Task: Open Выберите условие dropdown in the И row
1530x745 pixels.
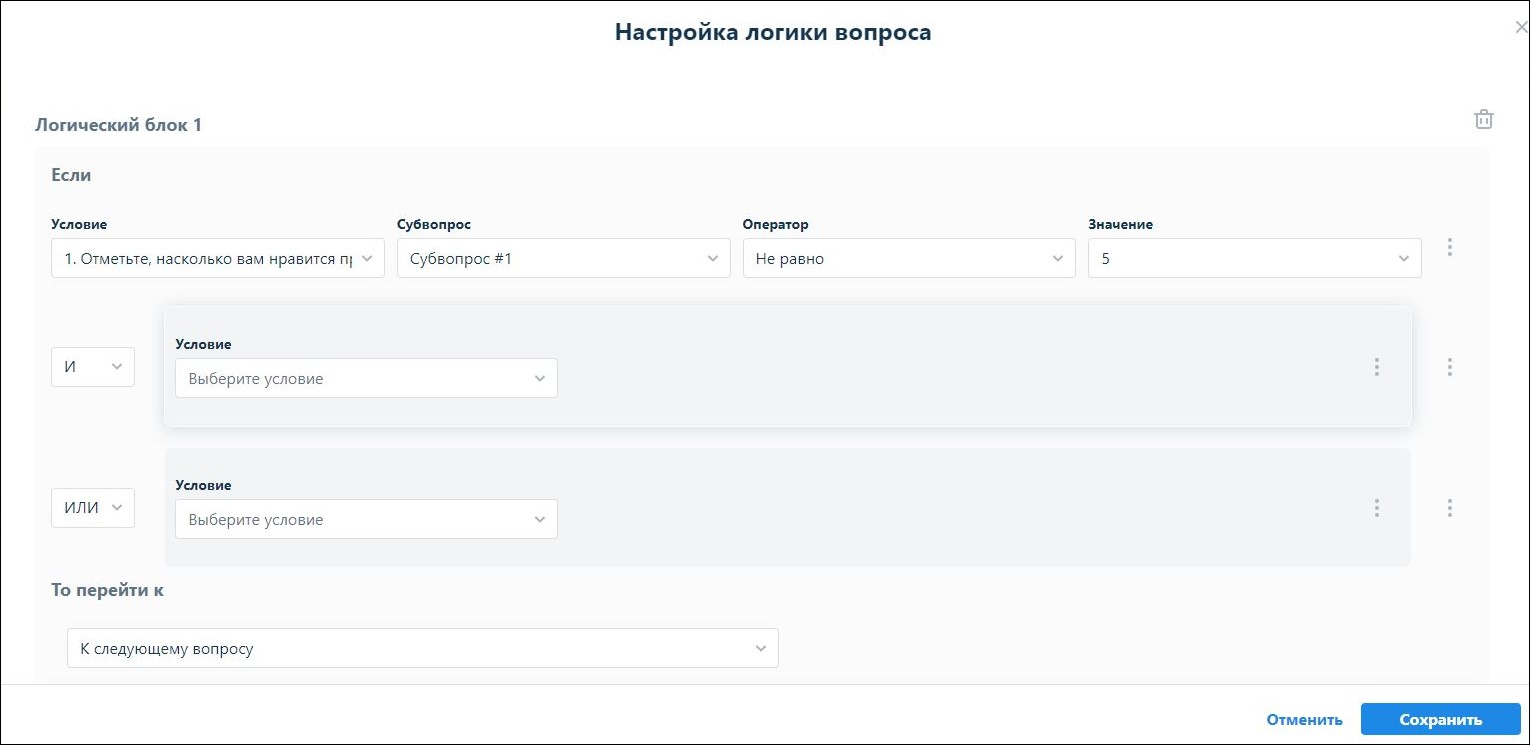Action: pyautogui.click(x=366, y=379)
